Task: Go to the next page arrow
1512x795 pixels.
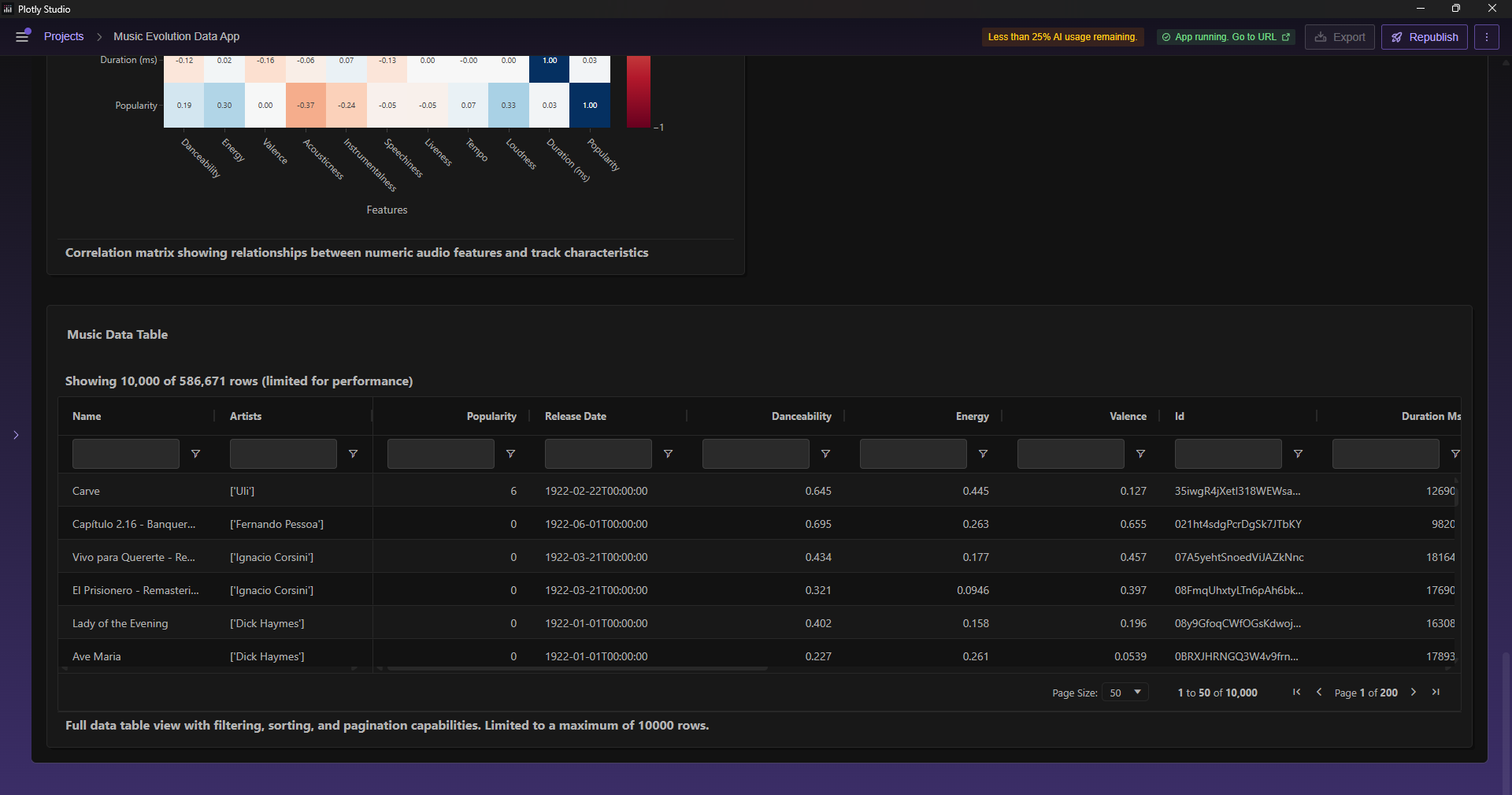Action: (x=1414, y=692)
